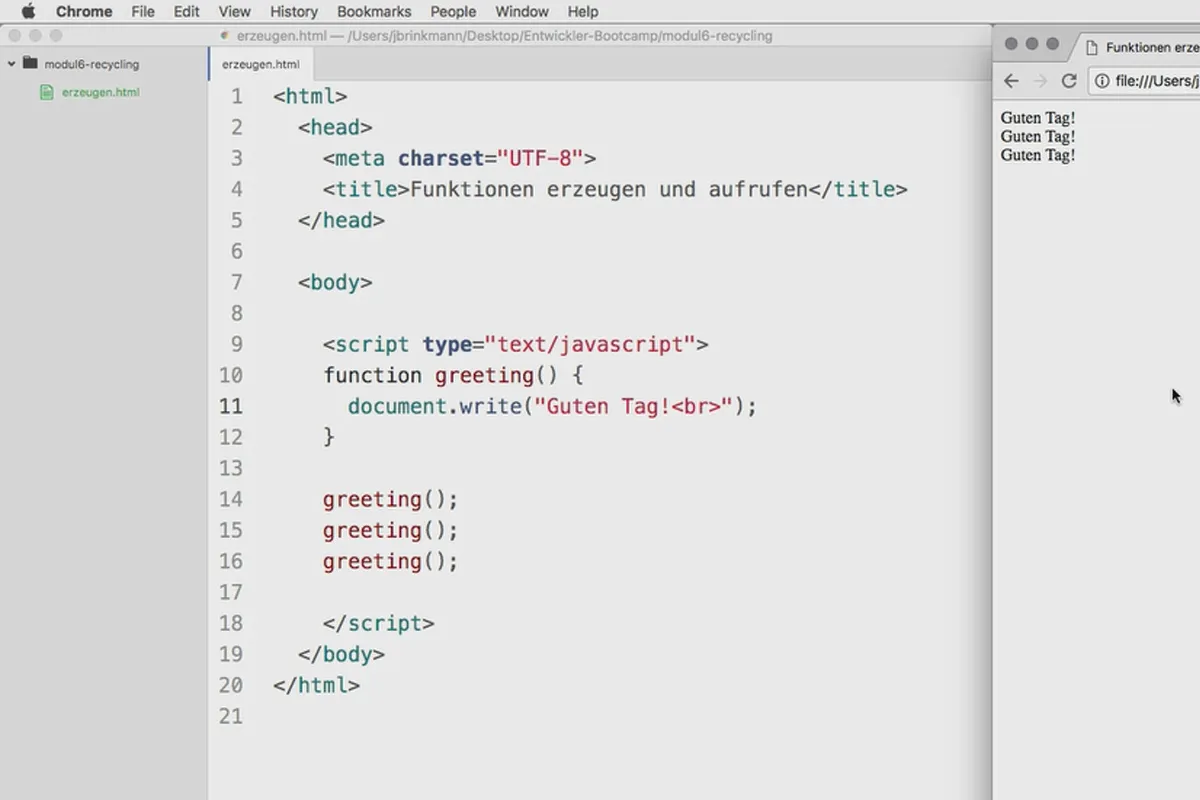Switch to the erzeugen.html editor tab

coord(260,65)
